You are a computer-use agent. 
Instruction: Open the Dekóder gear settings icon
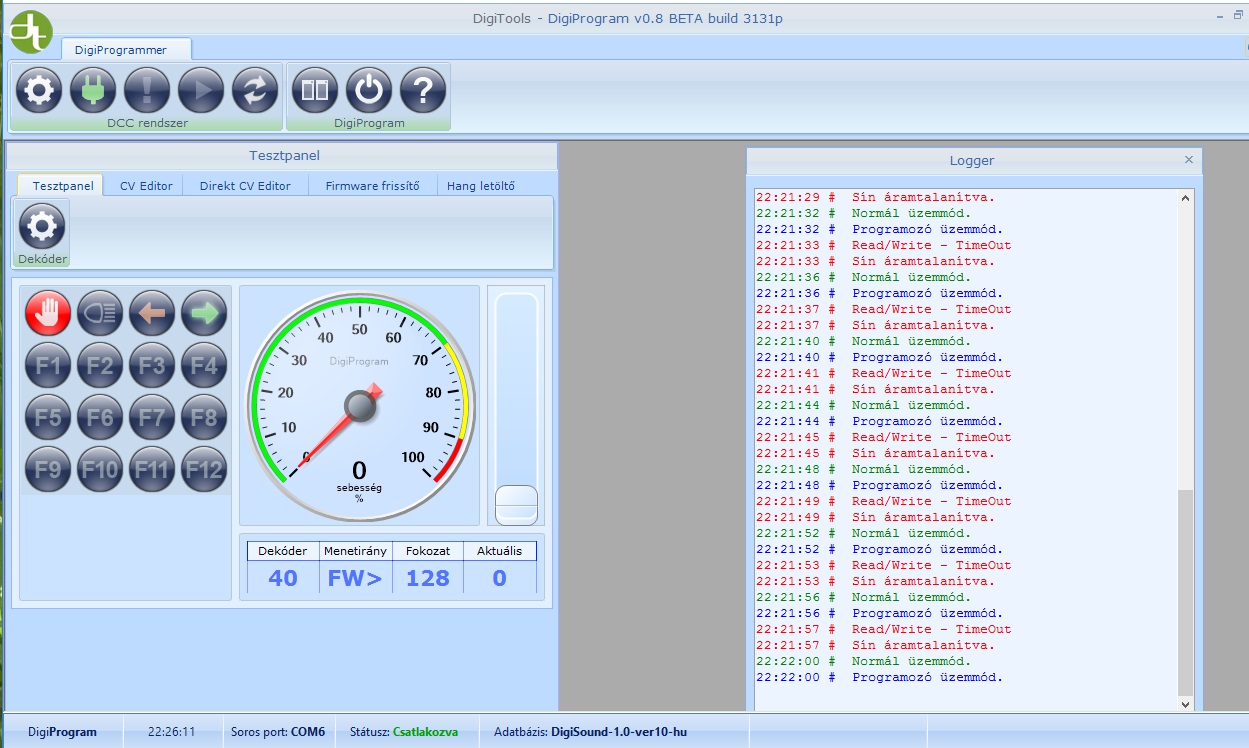(x=42, y=226)
